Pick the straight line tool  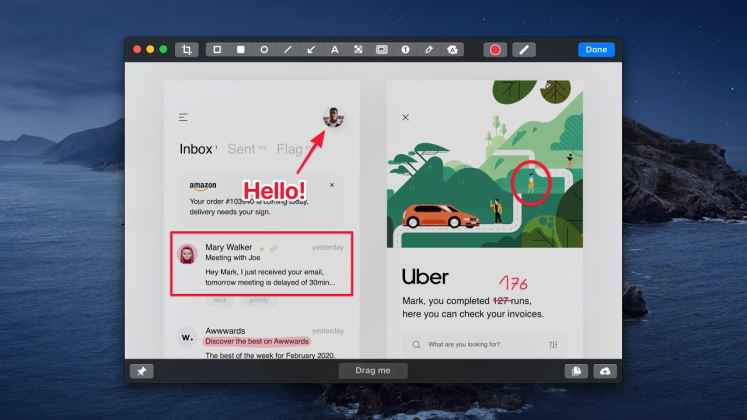(x=288, y=49)
